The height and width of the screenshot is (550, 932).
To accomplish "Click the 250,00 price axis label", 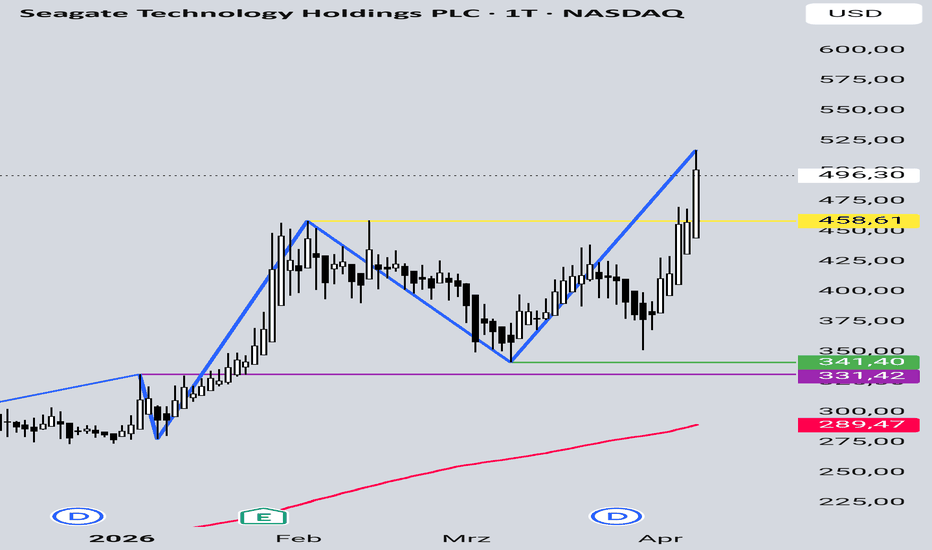I will 861,472.
